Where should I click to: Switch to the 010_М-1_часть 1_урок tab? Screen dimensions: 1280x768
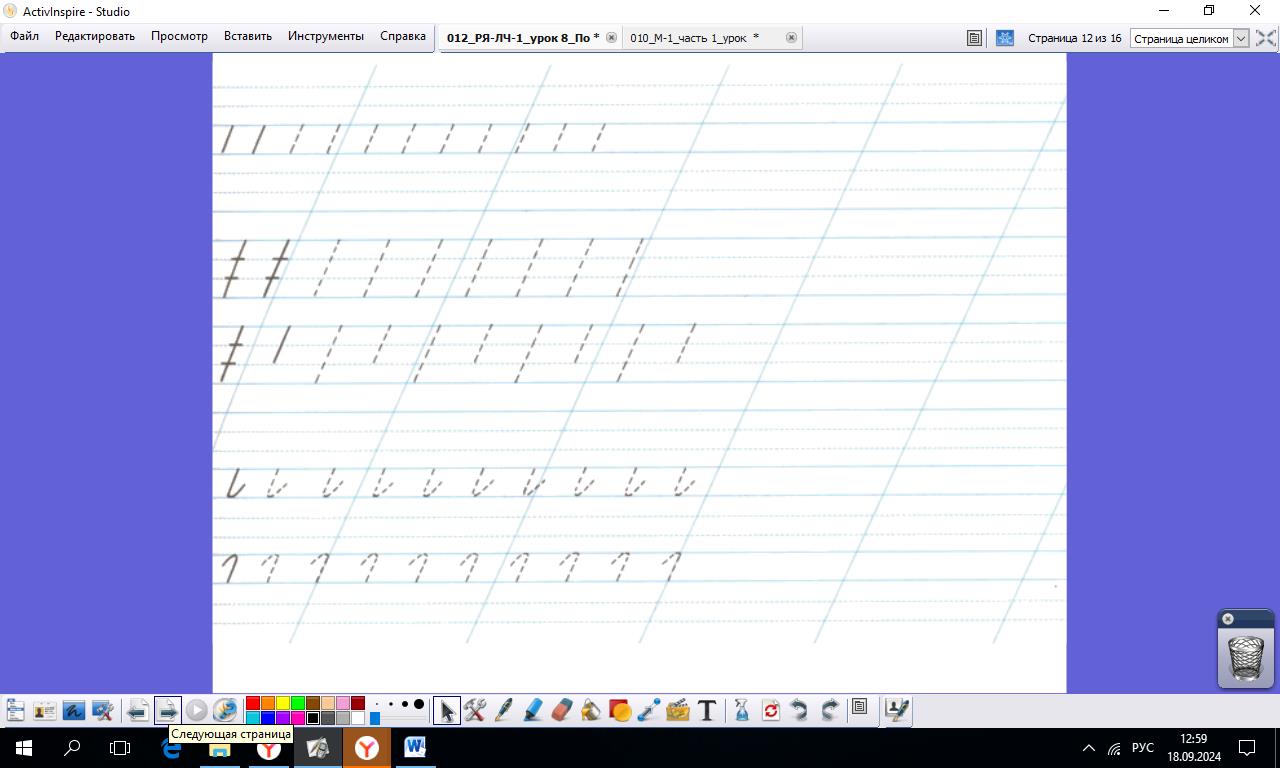coord(695,38)
